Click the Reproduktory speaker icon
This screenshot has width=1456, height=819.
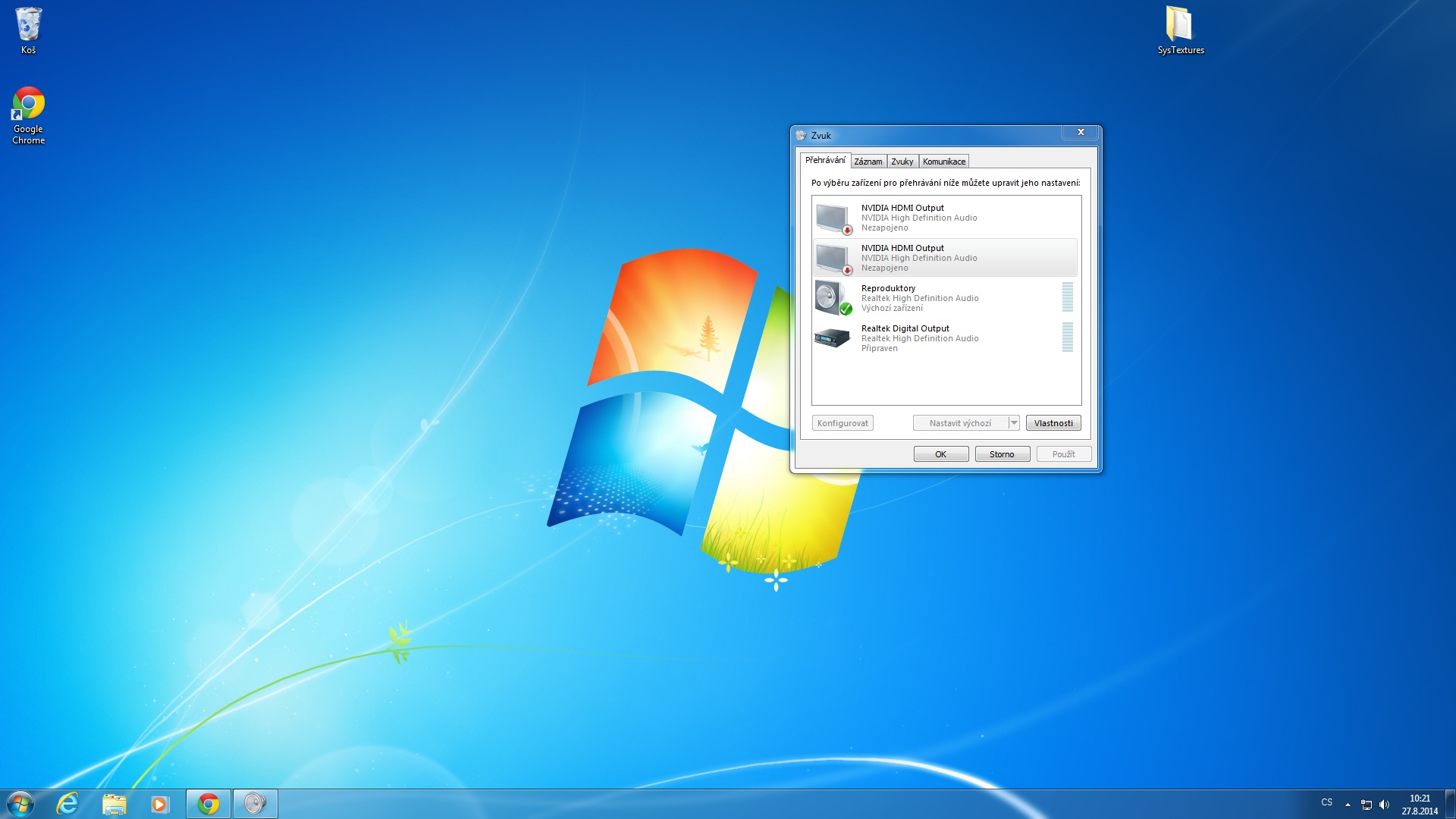coord(833,298)
